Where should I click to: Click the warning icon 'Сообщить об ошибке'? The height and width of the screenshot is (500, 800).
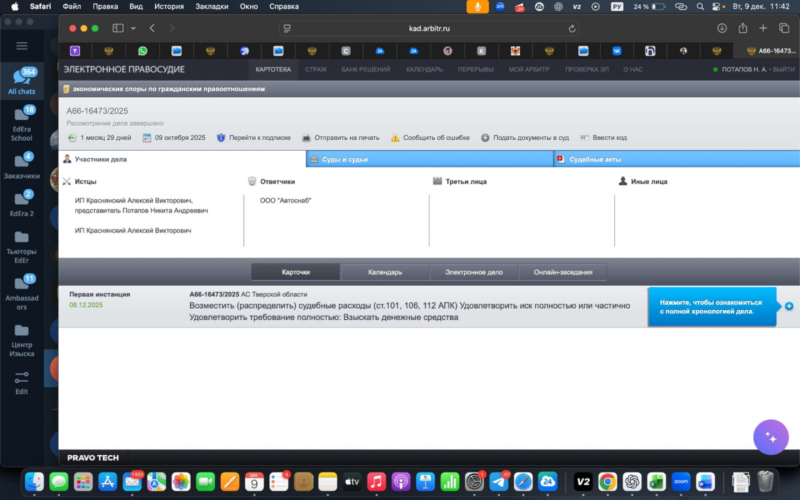point(395,137)
